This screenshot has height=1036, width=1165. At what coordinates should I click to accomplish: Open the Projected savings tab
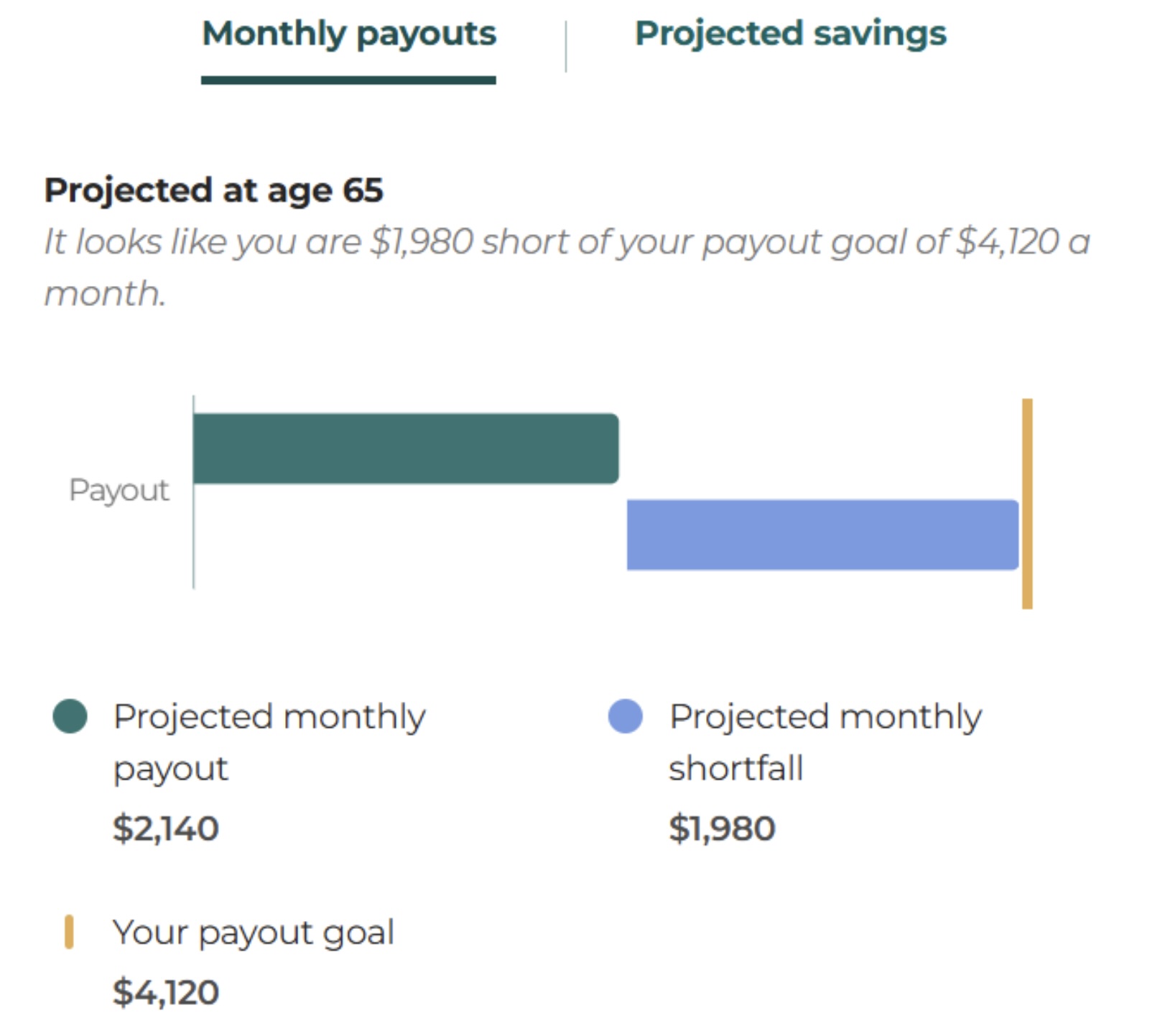(x=790, y=34)
